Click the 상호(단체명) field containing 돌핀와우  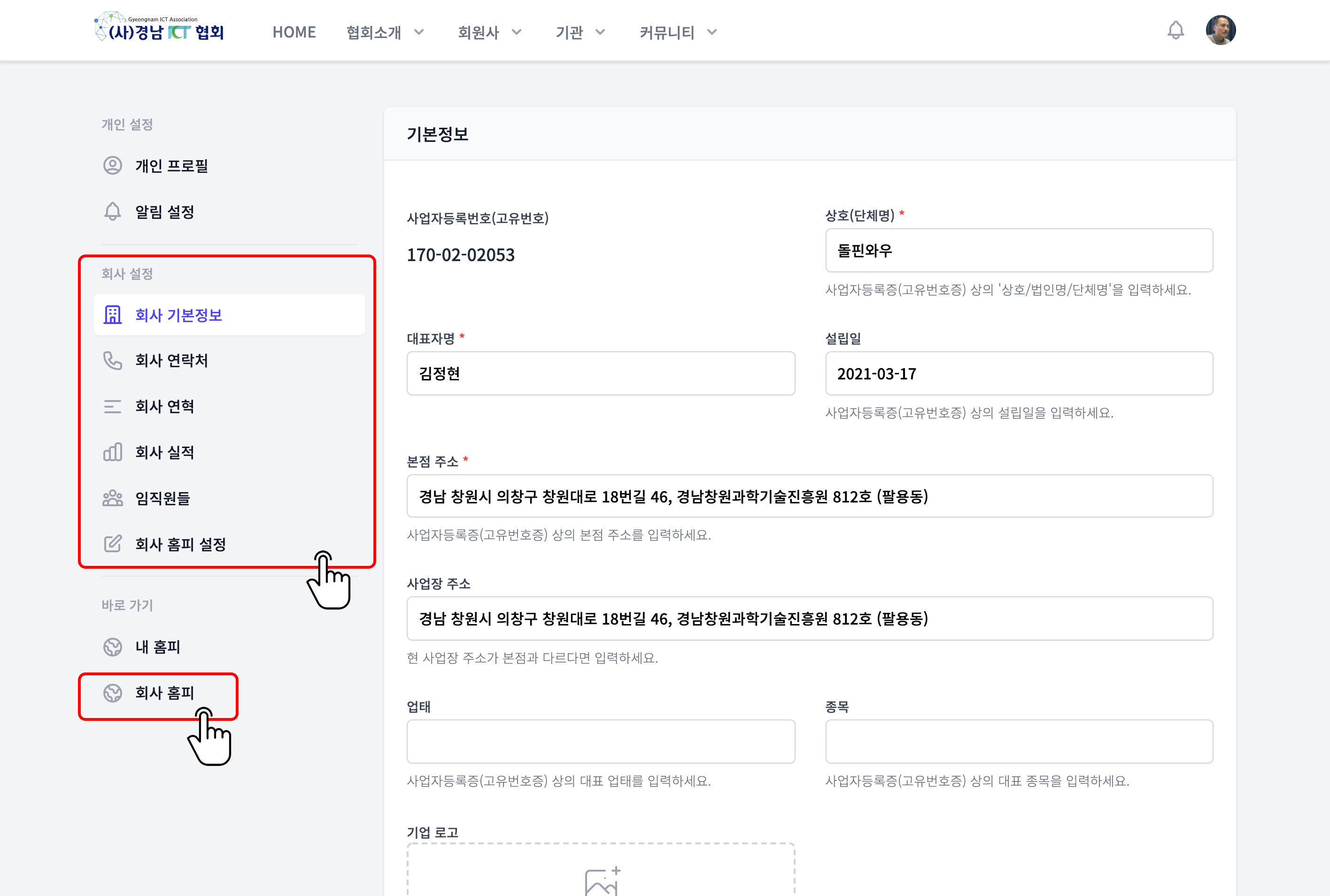pyautogui.click(x=1019, y=250)
